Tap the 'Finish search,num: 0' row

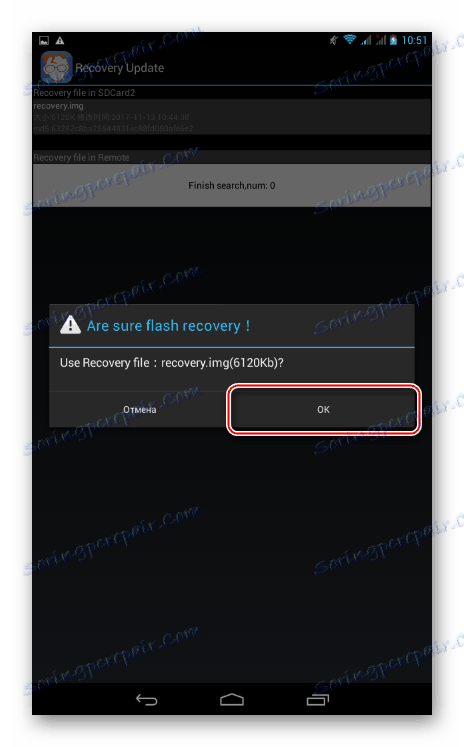pyautogui.click(x=232, y=185)
